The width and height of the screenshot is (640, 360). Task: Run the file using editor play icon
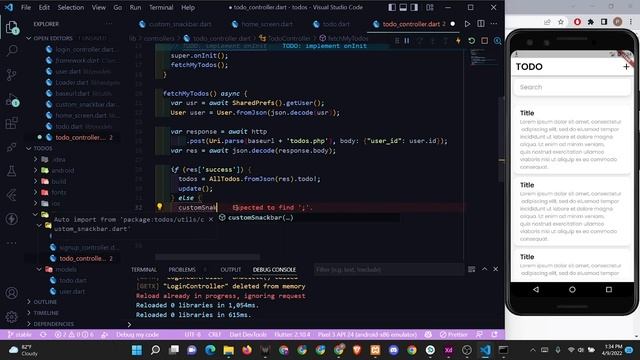467,24
